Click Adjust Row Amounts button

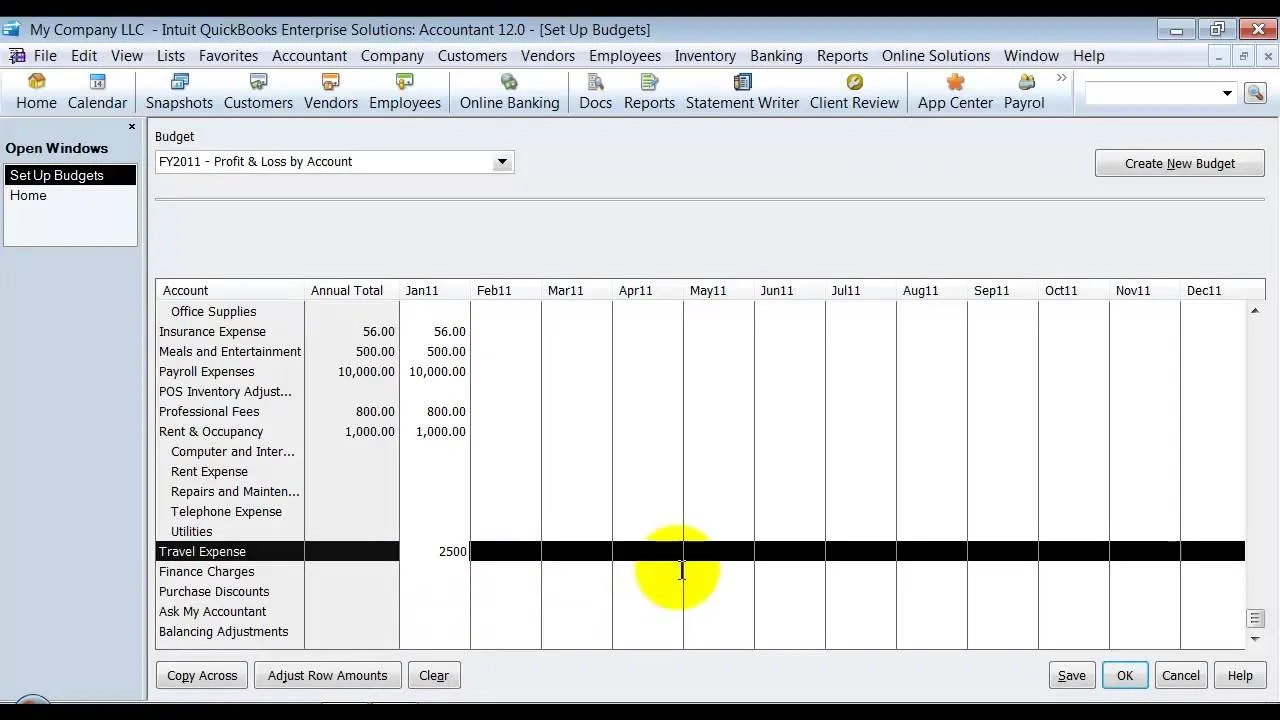coord(327,675)
